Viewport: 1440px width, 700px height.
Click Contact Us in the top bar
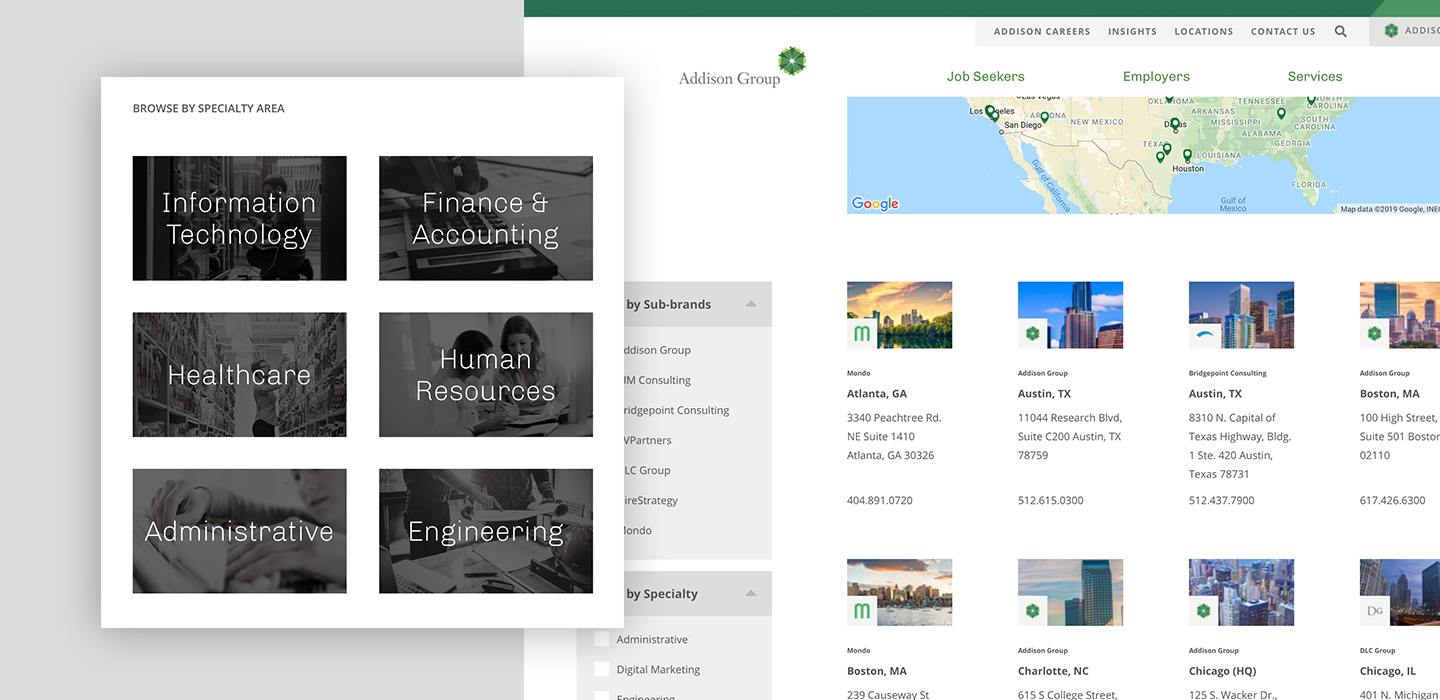[1283, 31]
